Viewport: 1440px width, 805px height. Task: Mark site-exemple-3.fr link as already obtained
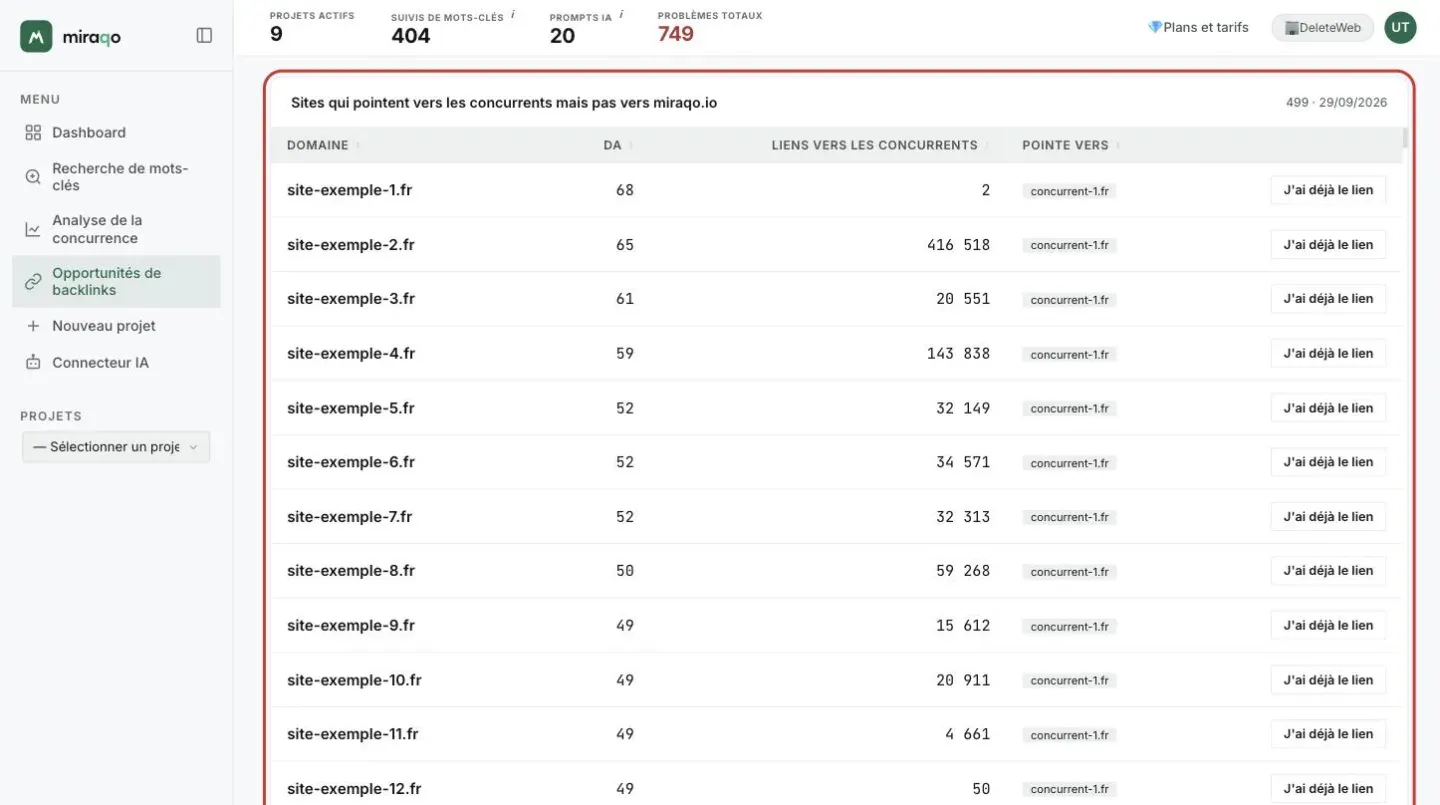[x=1328, y=299]
